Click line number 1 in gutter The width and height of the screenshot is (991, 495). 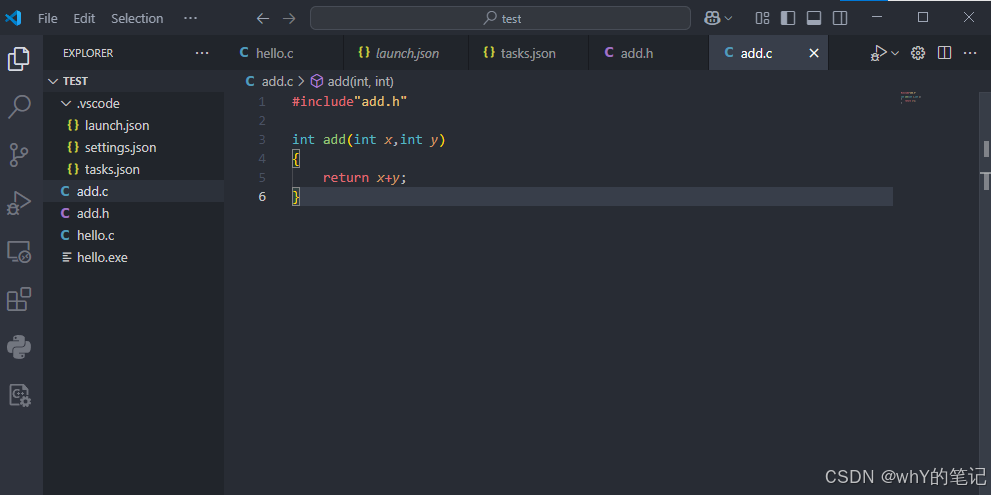(x=262, y=101)
